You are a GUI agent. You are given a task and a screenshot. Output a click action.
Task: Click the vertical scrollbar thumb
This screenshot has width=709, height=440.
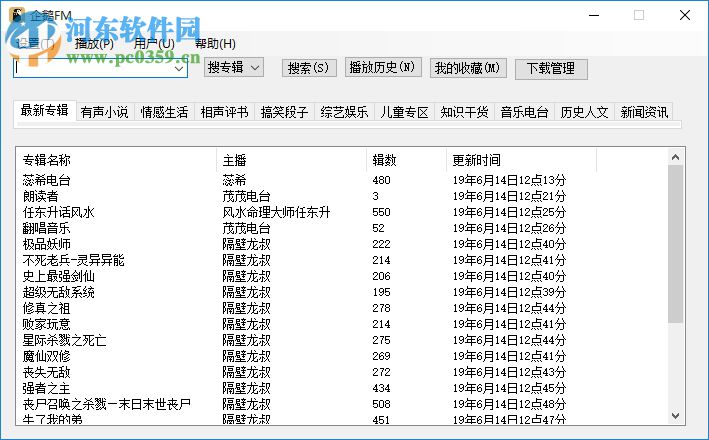click(676, 244)
